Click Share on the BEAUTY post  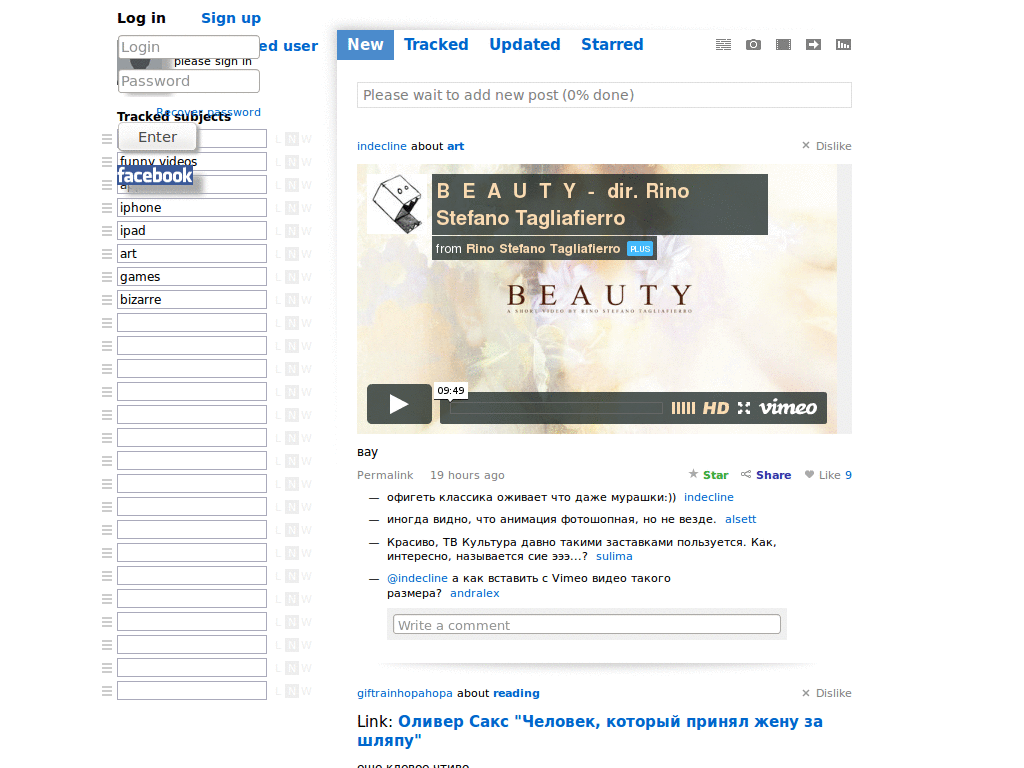click(773, 475)
